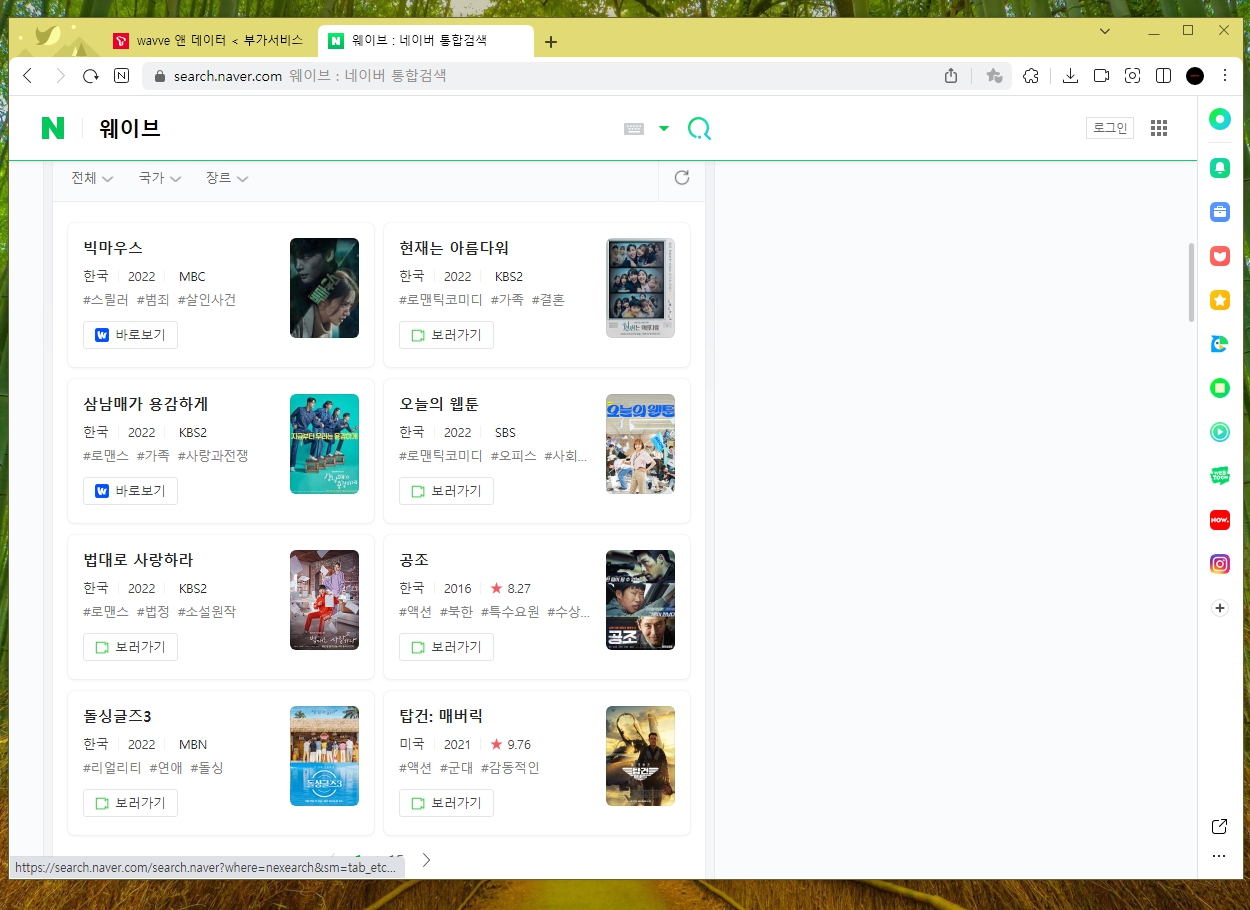This screenshot has height=910, width=1250.
Task: Open the Naver services grid icon
Action: coord(1159,128)
